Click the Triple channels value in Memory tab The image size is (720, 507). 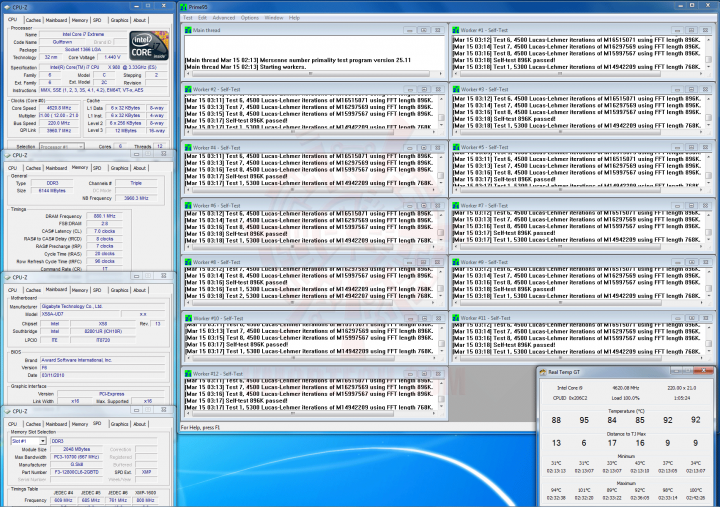click(136, 183)
